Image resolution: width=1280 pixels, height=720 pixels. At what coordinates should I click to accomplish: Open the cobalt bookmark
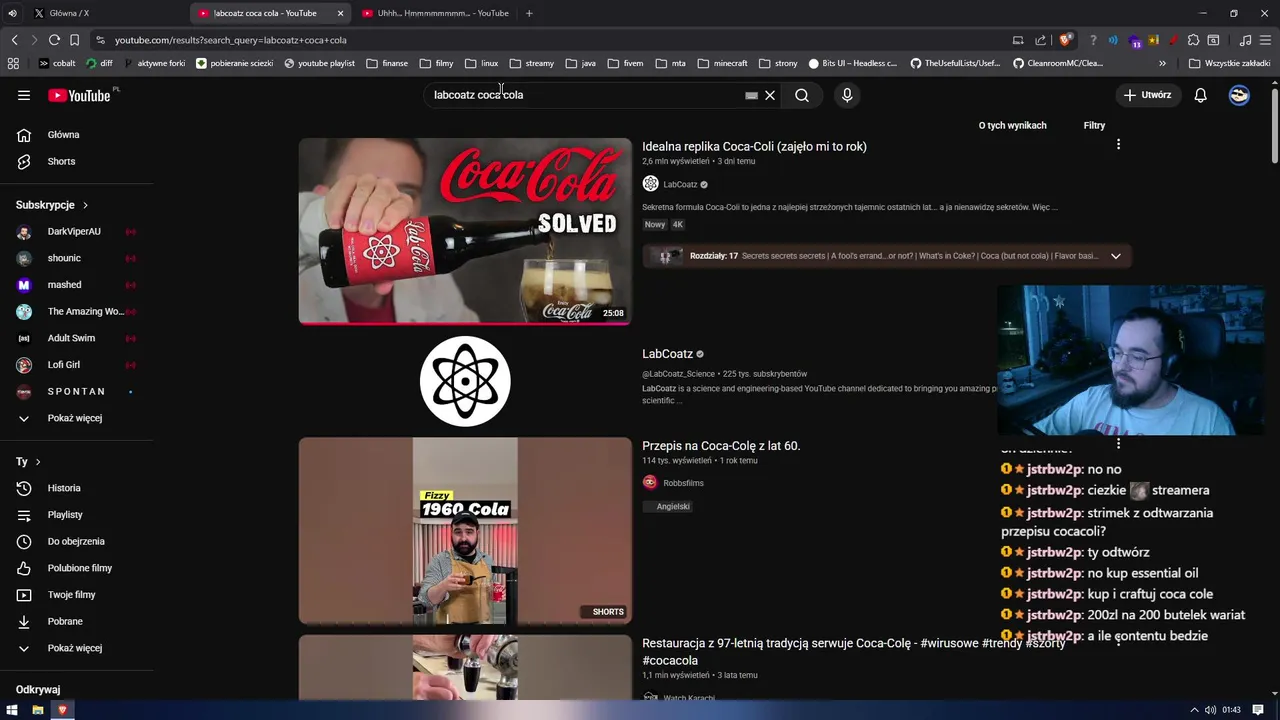point(57,63)
